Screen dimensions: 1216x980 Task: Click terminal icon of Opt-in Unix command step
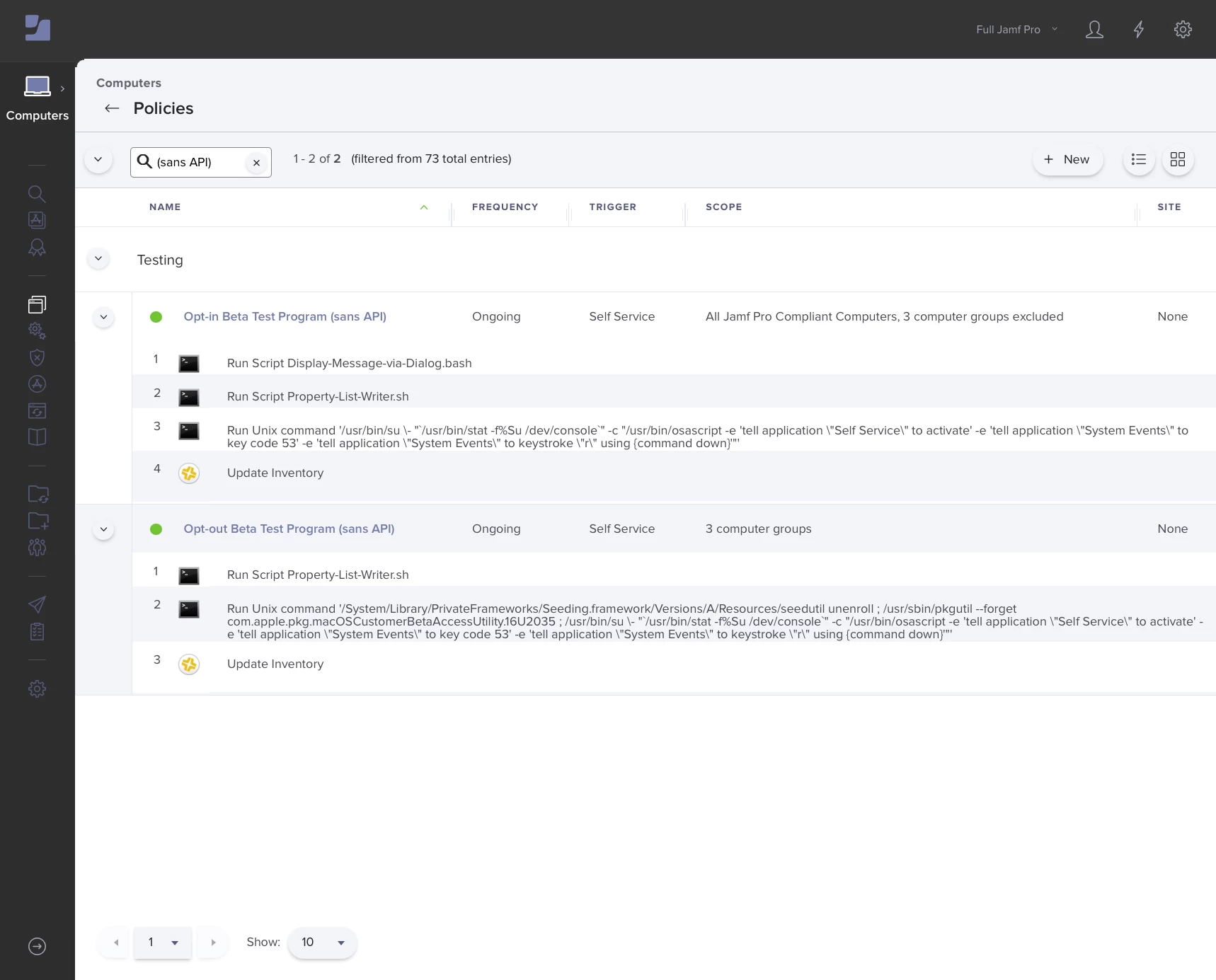[189, 431]
